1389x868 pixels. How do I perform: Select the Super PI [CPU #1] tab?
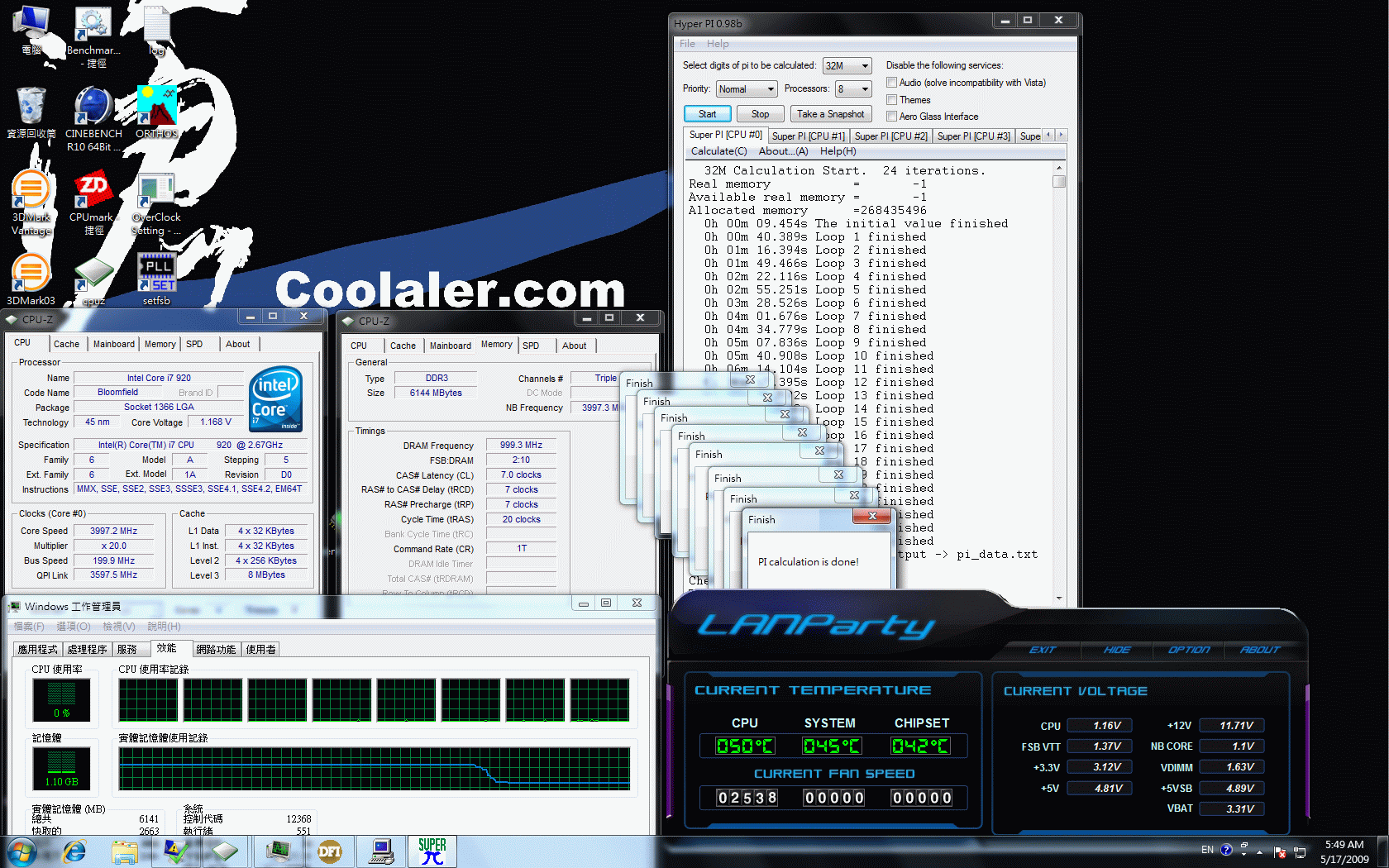808,136
